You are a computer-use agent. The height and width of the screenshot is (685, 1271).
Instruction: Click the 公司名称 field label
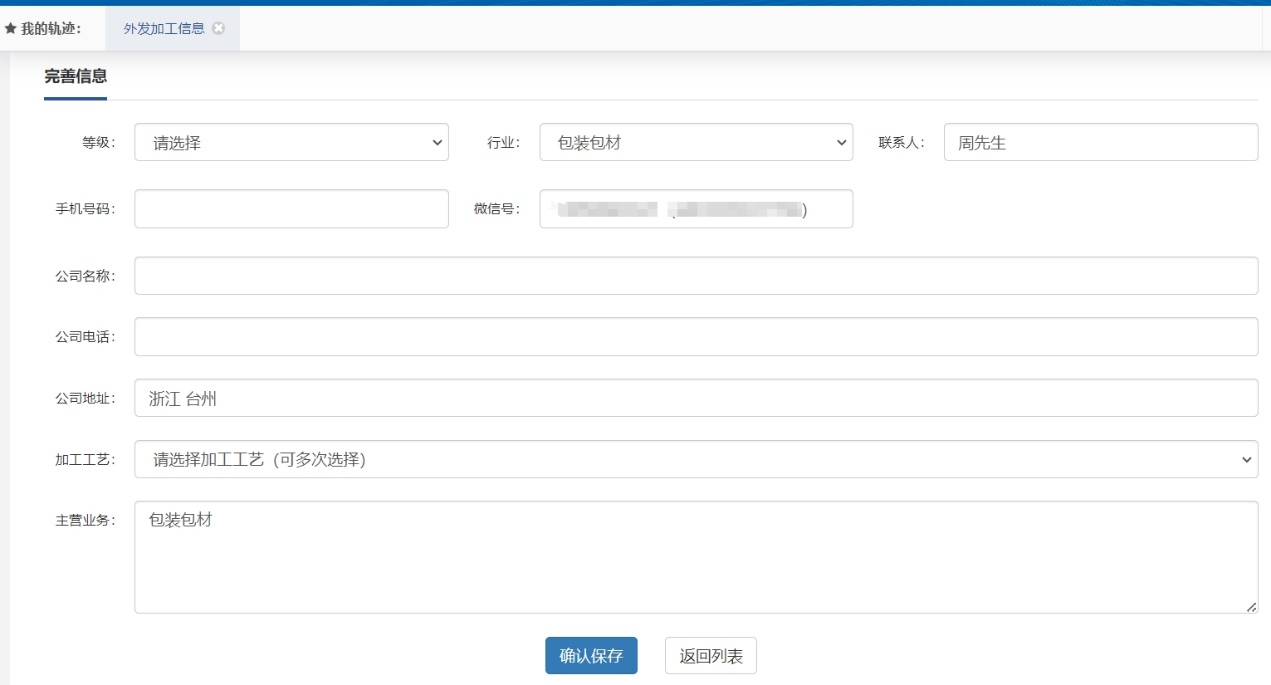tap(86, 276)
